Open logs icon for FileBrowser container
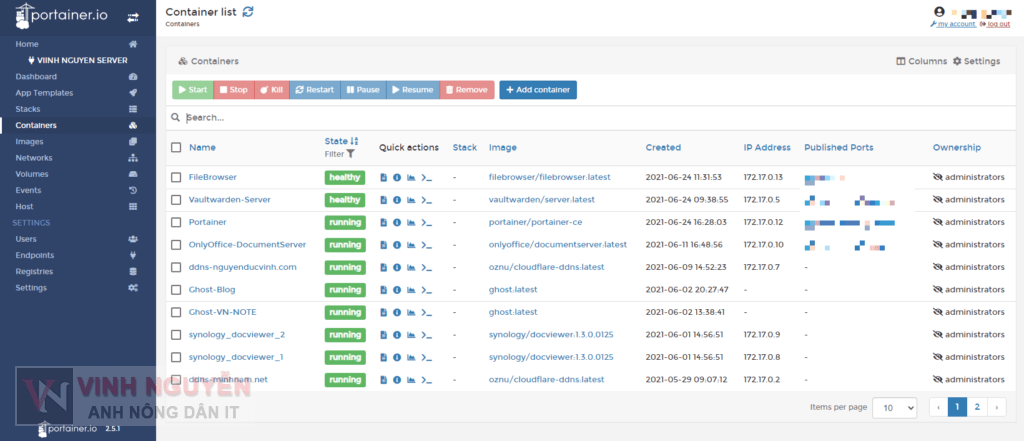The width and height of the screenshot is (1024, 441). (384, 178)
